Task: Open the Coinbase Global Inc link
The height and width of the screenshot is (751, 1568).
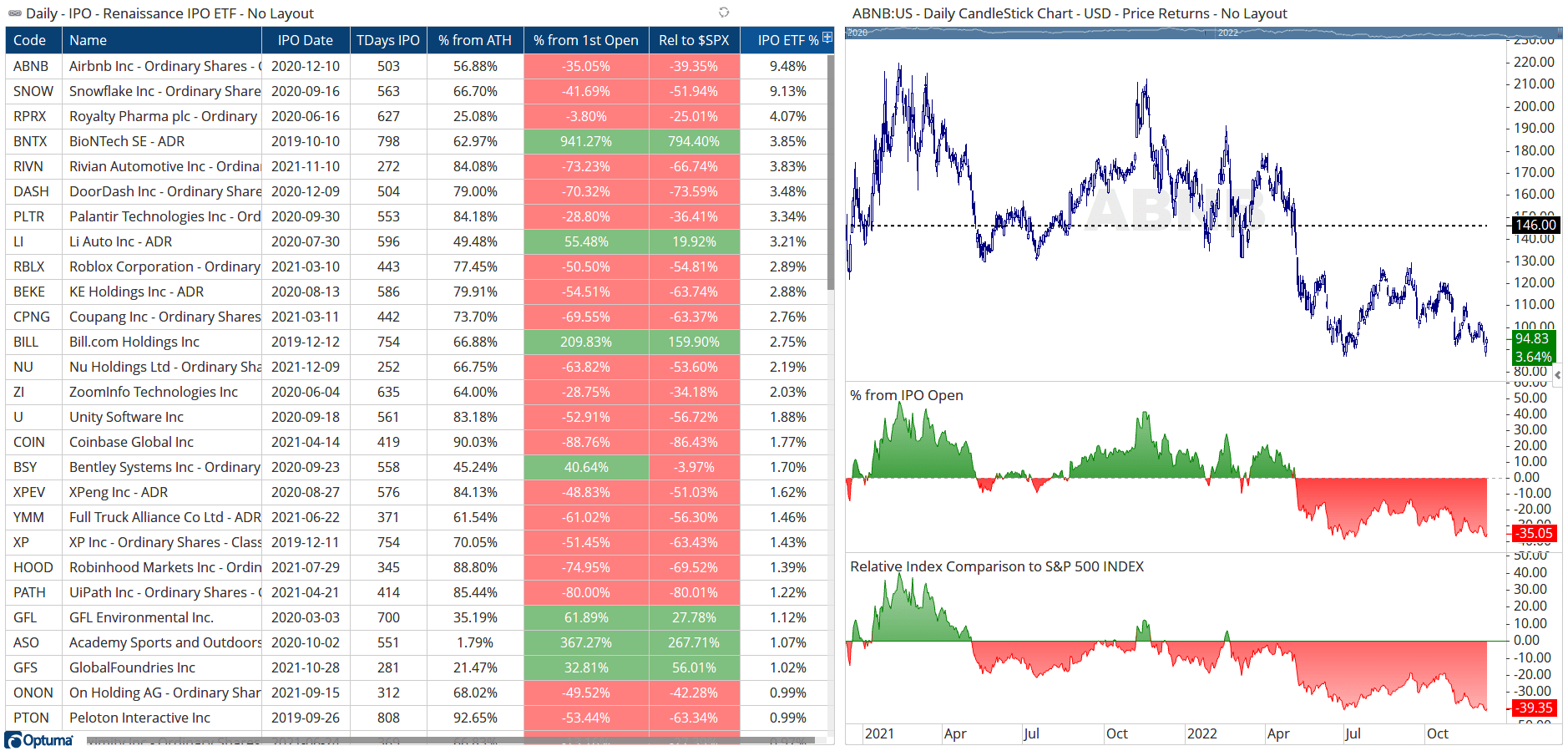Action: (131, 442)
